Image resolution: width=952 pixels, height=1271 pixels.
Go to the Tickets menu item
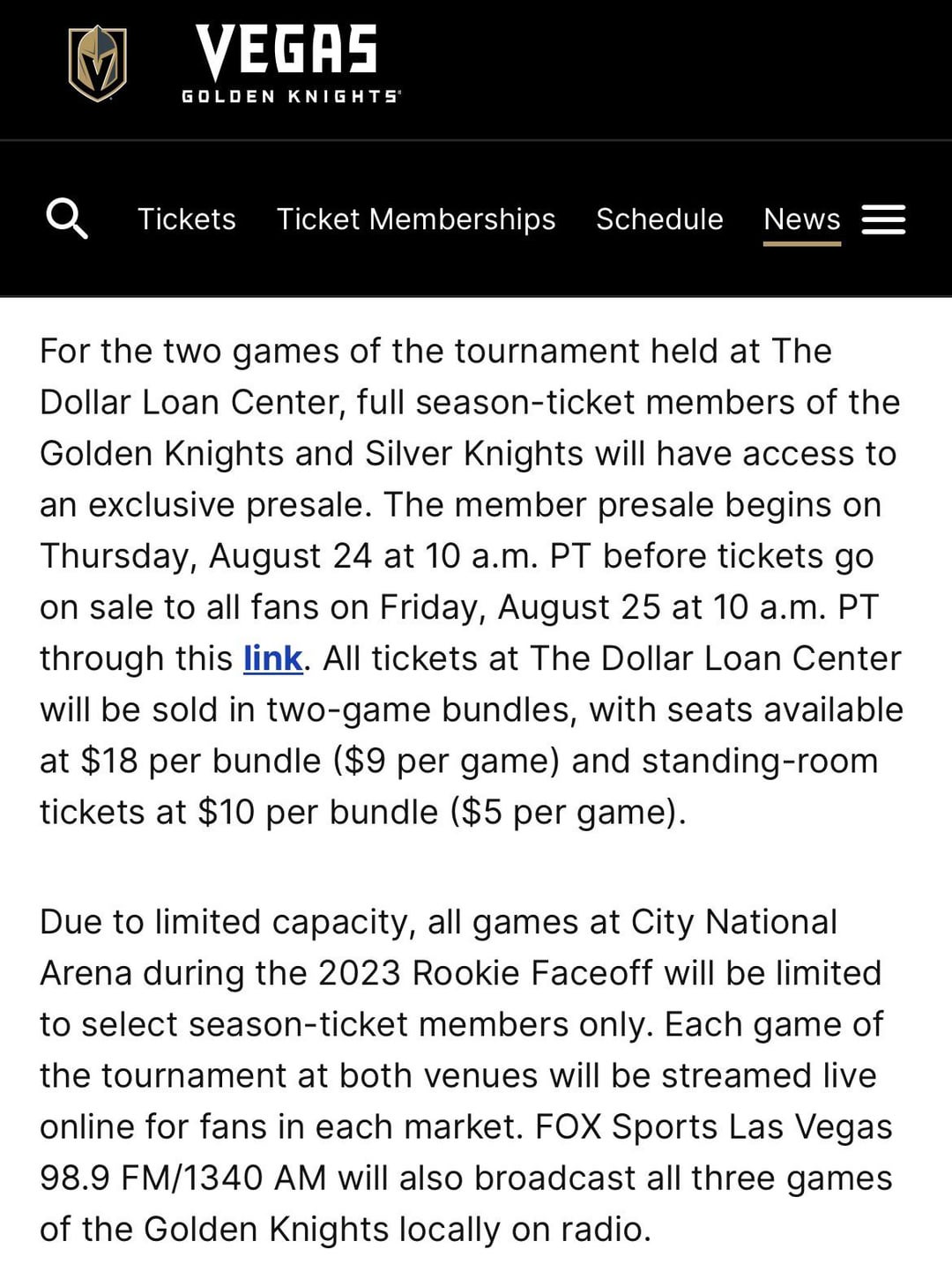pyautogui.click(x=187, y=219)
